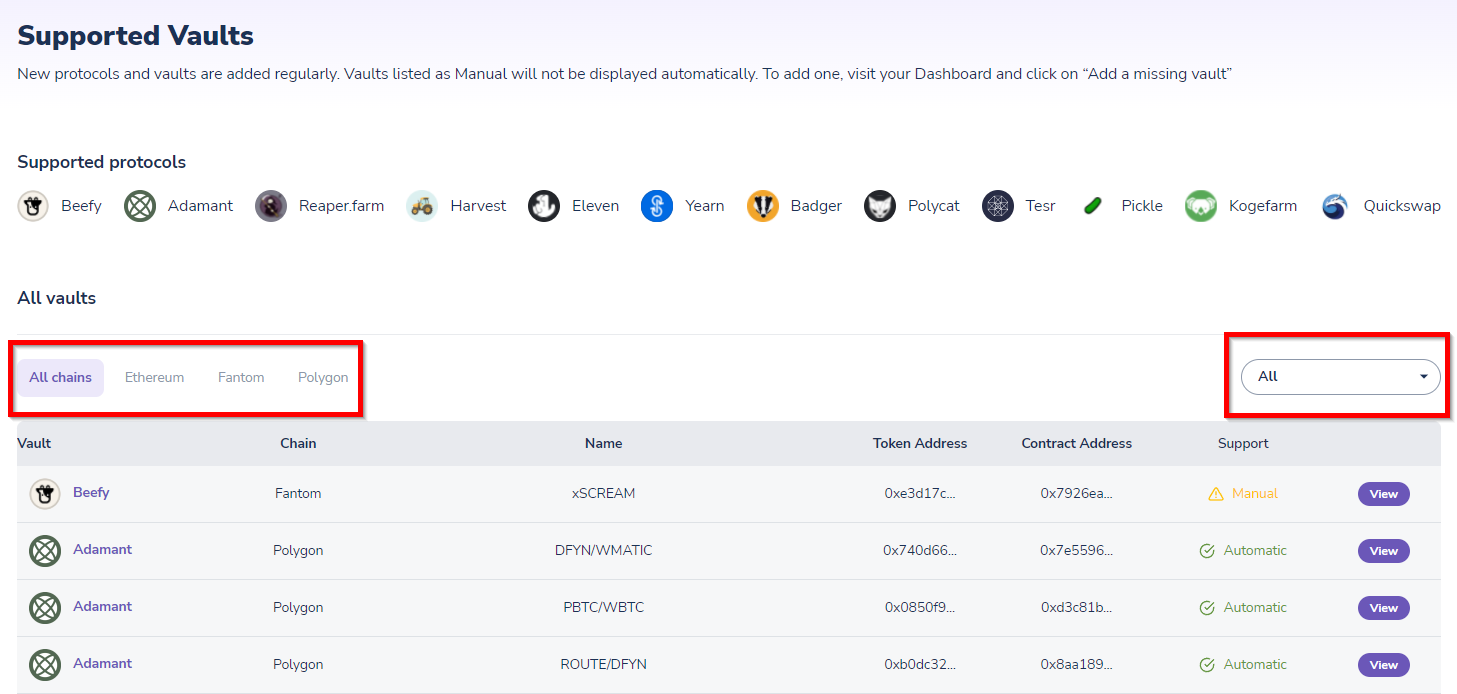Click contract address 0xd3c81b...

(1076, 608)
